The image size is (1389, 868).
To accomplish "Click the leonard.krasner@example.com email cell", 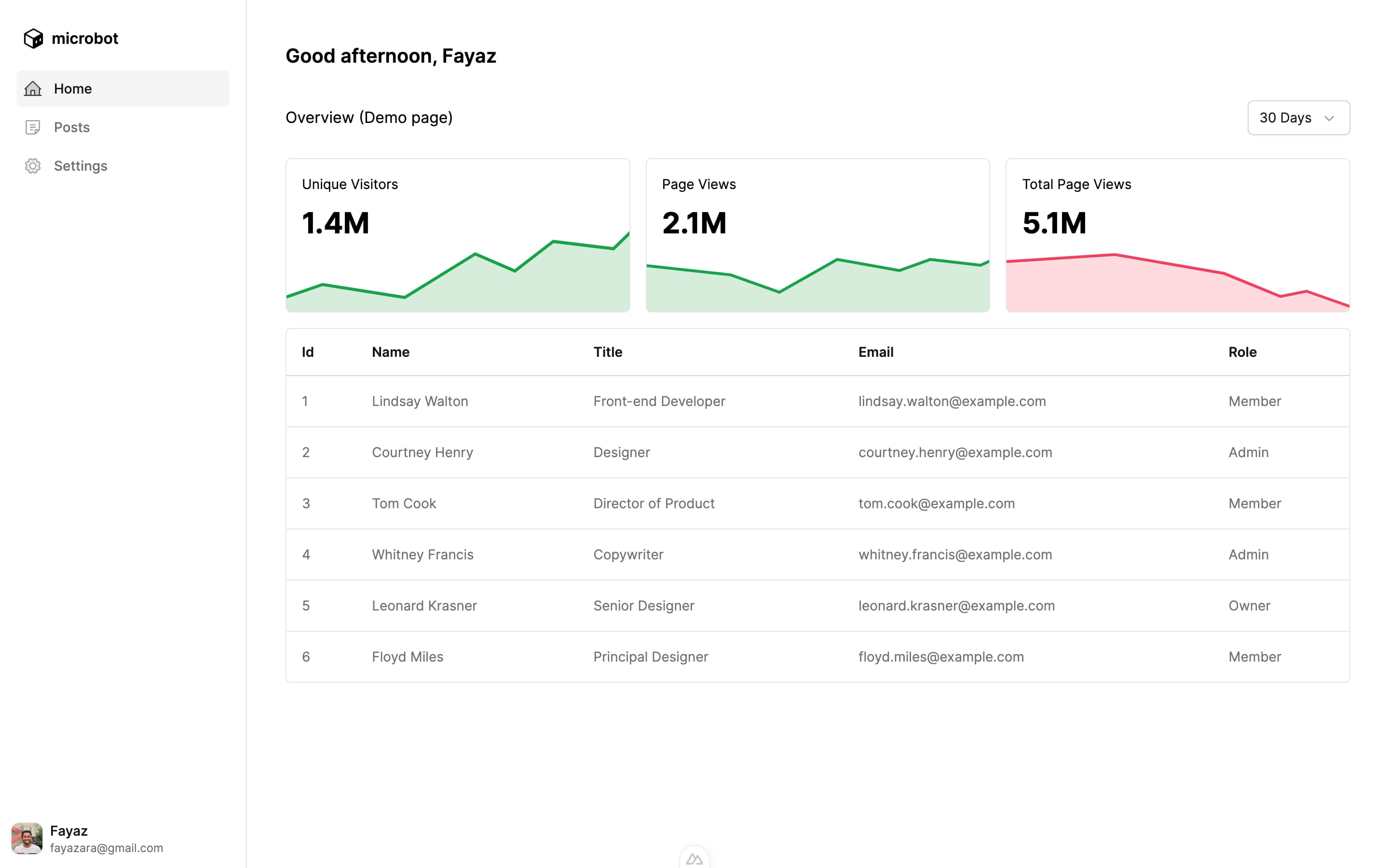I will coord(956,606).
